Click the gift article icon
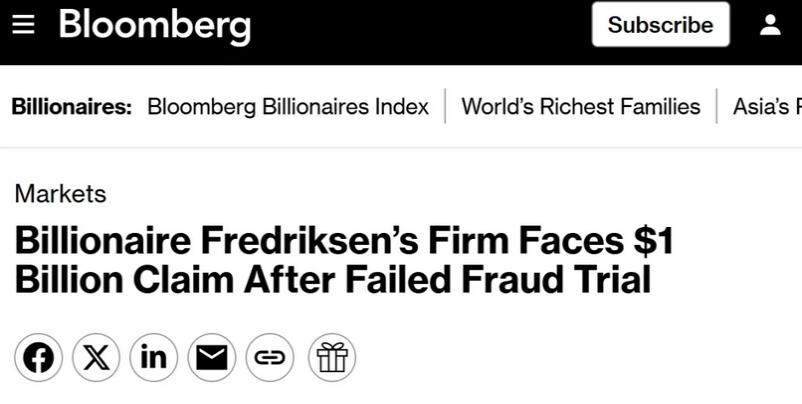 tap(331, 358)
